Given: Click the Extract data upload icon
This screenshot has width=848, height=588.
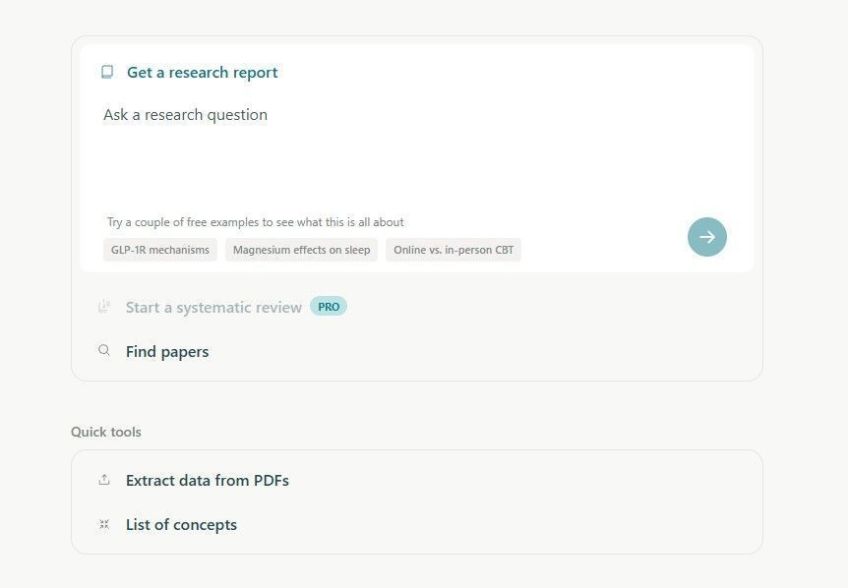Looking at the screenshot, I should coord(104,480).
